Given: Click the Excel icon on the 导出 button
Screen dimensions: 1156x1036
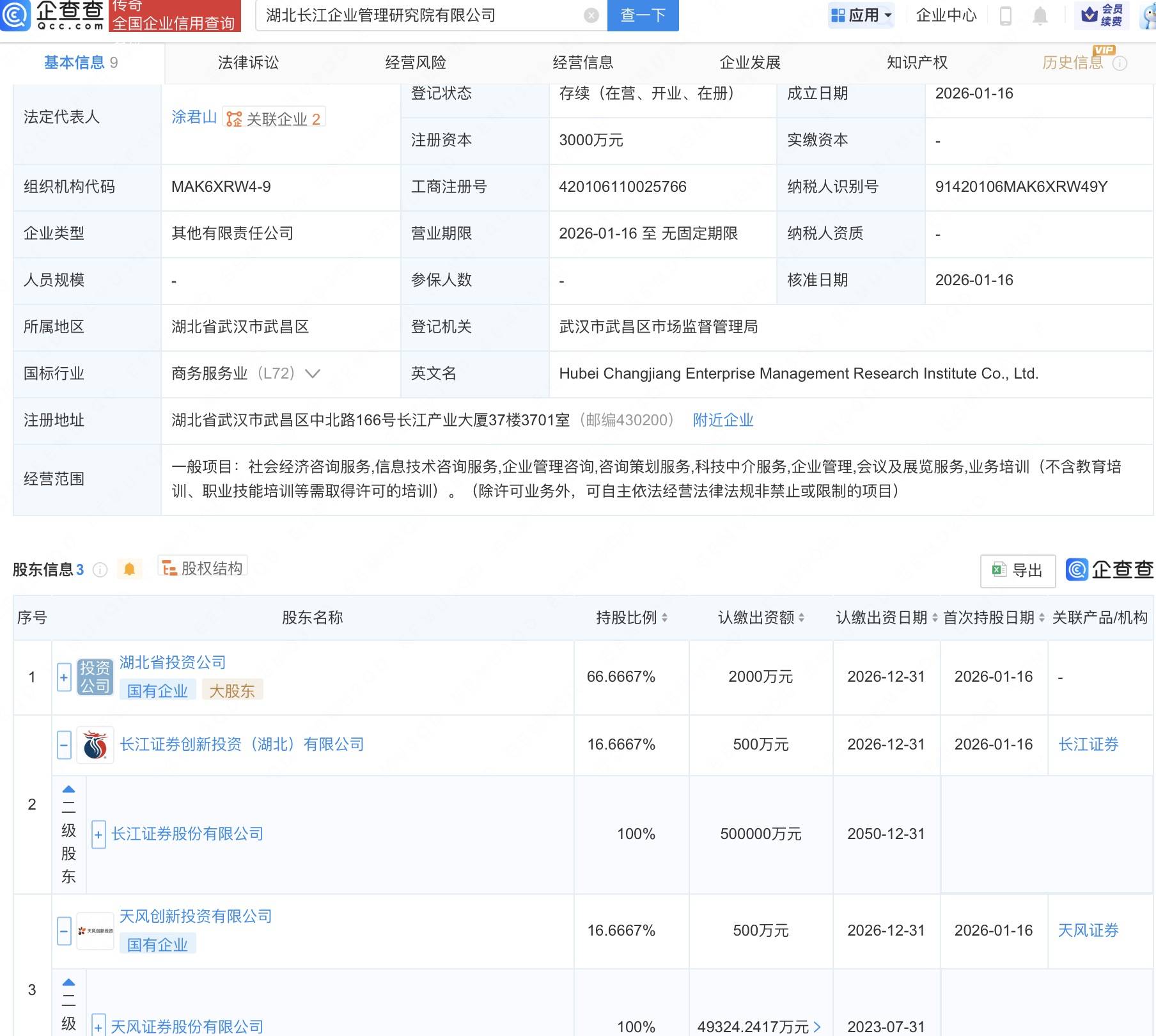Looking at the screenshot, I should pyautogui.click(x=998, y=570).
